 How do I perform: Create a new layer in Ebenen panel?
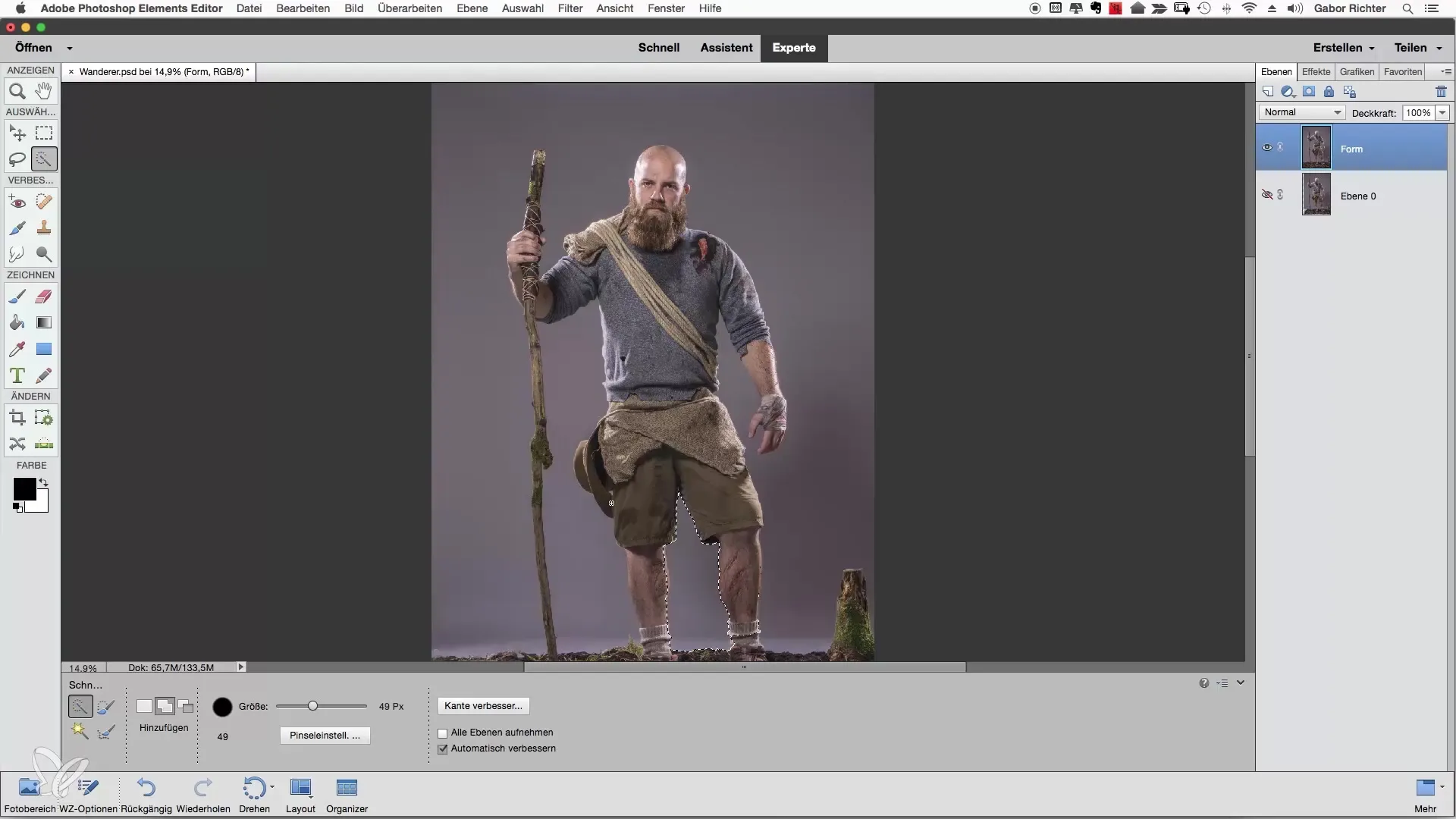click(1268, 92)
